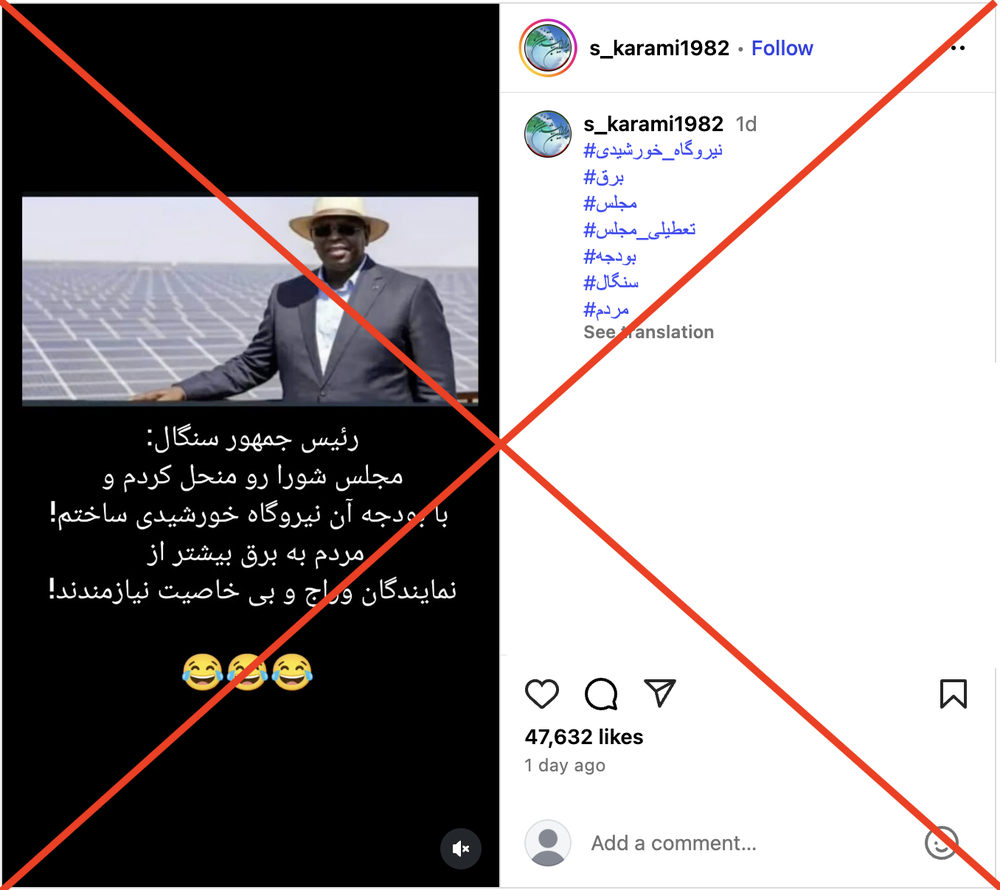This screenshot has width=1000, height=890.
Task: Unmute the video with speaker toggle
Action: click(460, 849)
